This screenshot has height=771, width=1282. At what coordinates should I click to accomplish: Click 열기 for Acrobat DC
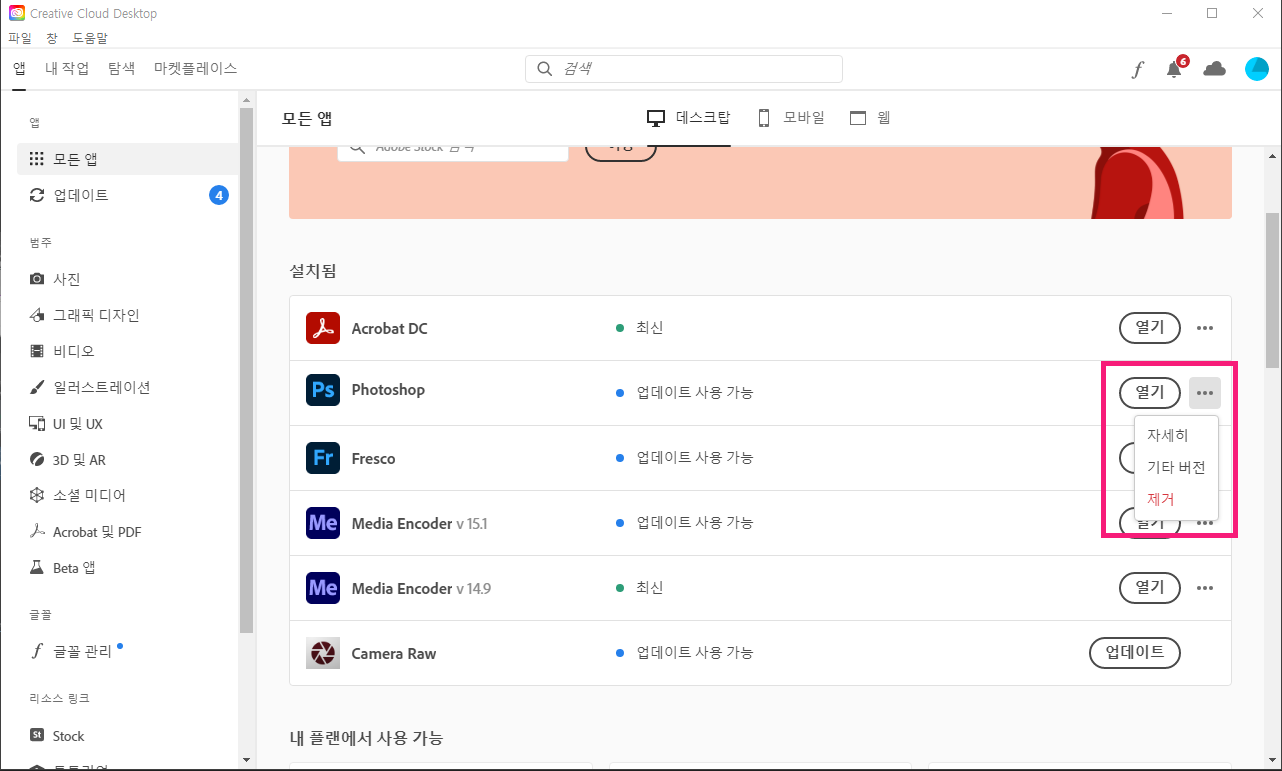click(1150, 328)
